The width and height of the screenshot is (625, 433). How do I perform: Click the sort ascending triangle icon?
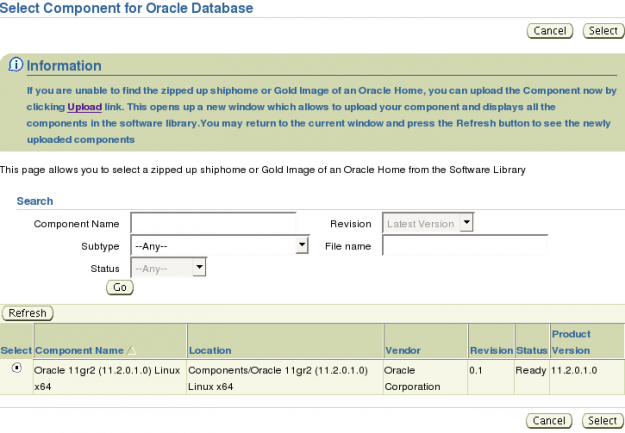[x=131, y=350]
